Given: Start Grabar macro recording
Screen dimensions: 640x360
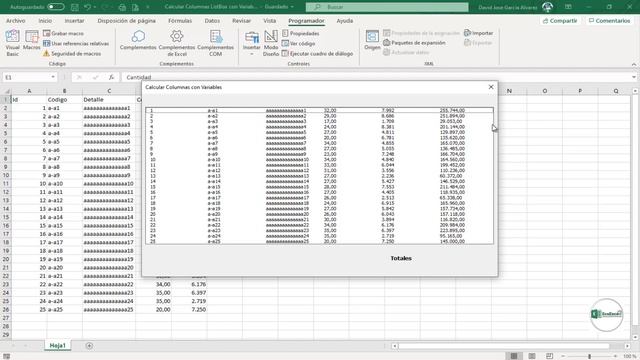Looking at the screenshot, I should [63, 33].
